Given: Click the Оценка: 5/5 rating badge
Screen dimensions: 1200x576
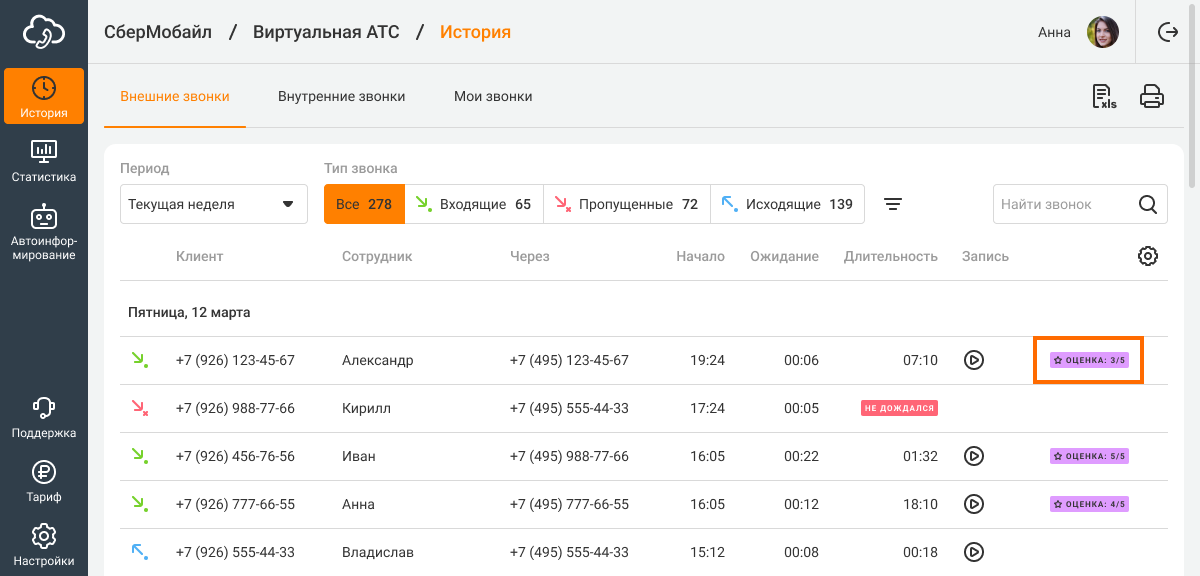Looking at the screenshot, I should (x=1089, y=456).
